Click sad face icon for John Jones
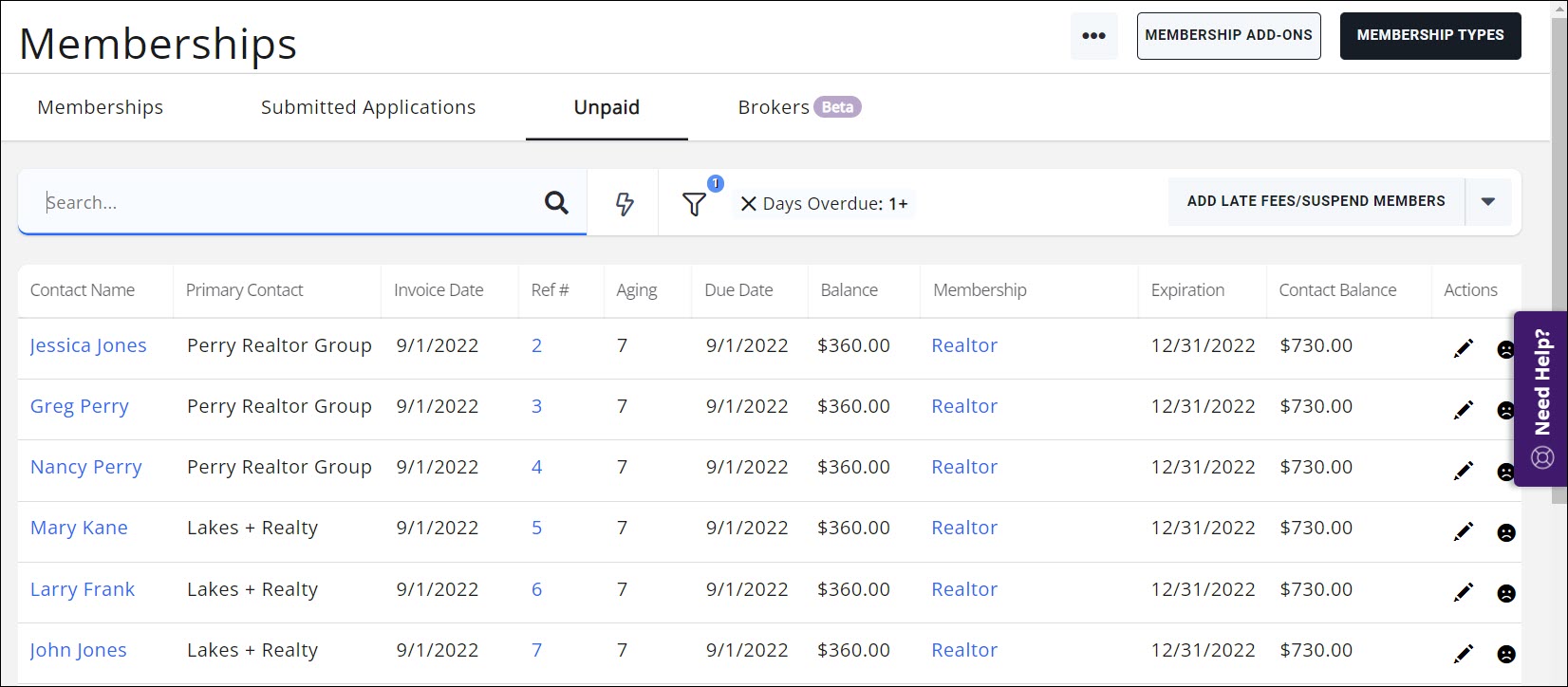Screen dimensions: 1568x687 pos(1505,654)
